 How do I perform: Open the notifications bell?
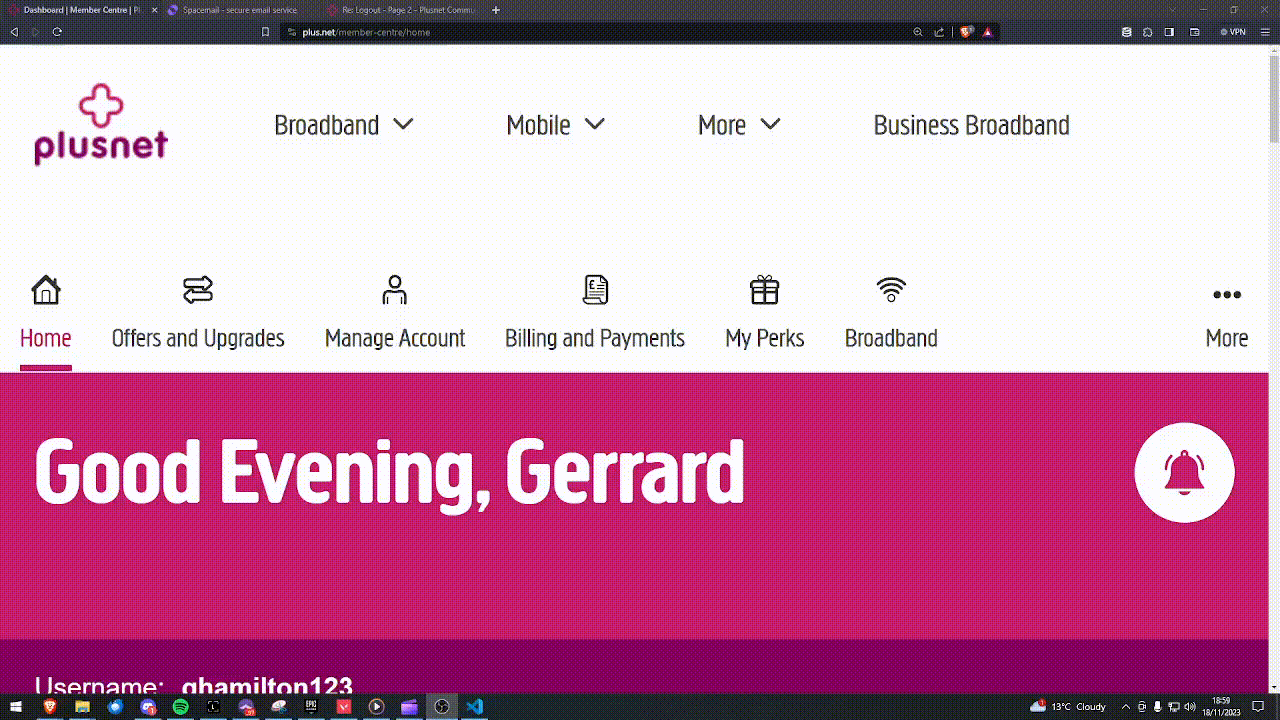(1184, 471)
